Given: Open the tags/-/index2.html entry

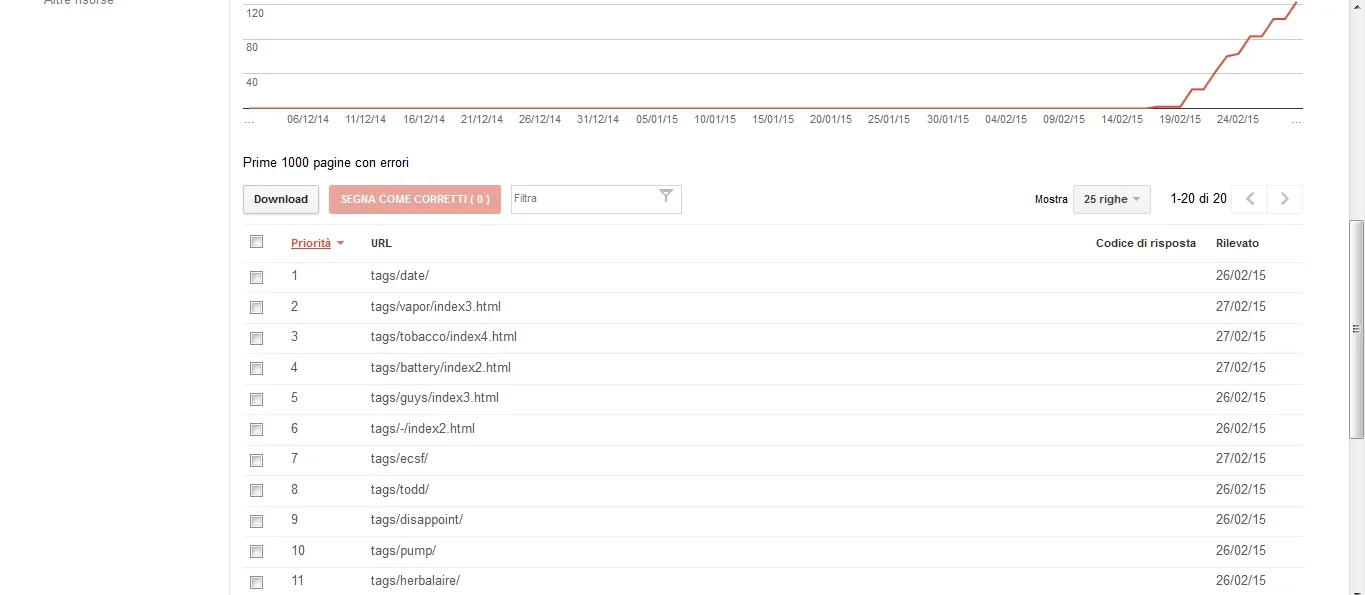Looking at the screenshot, I should pyautogui.click(x=422, y=428).
